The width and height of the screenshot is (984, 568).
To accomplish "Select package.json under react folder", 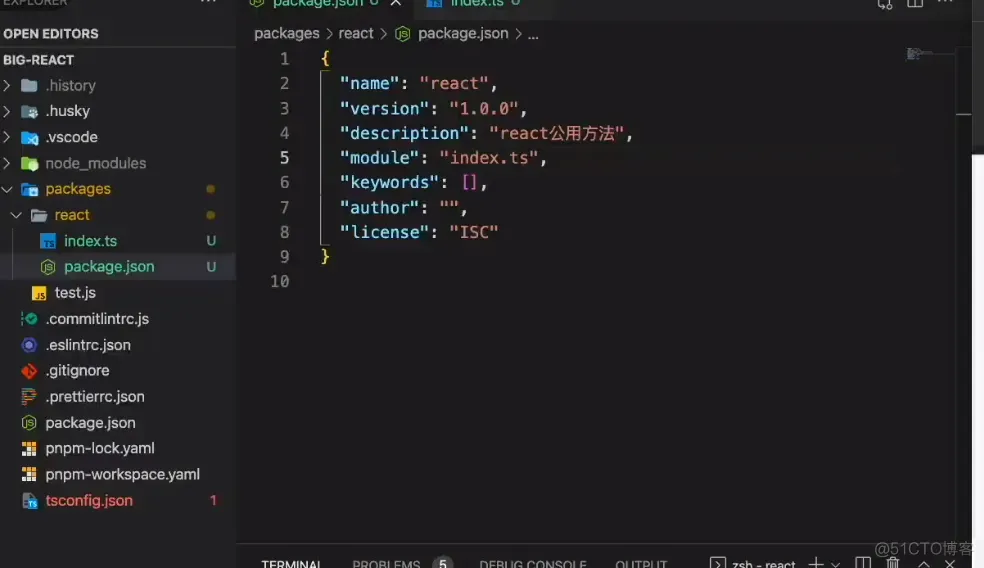I will 109,267.
